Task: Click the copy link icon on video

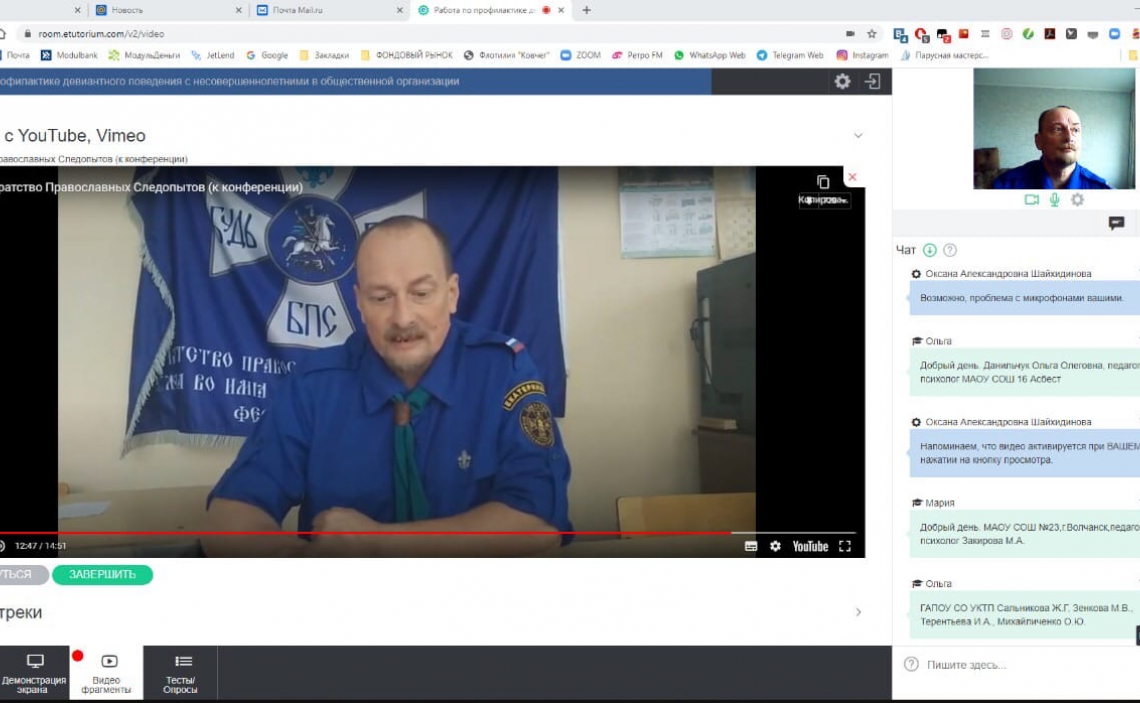Action: [x=823, y=182]
